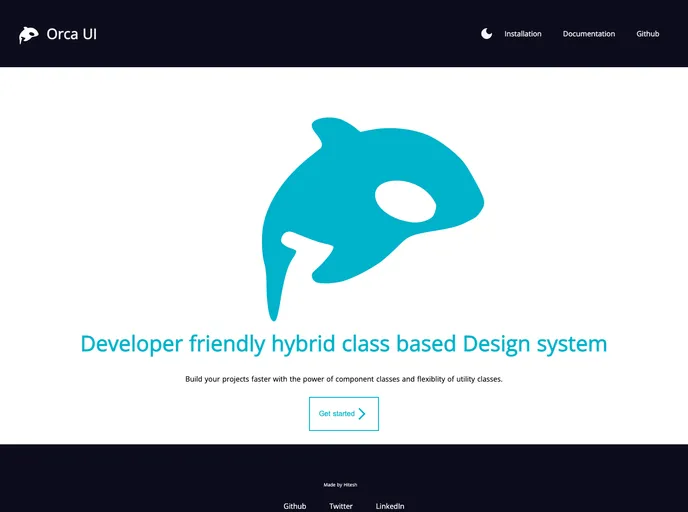688x512 pixels.
Task: Click the "Made by Hitesh" footer text
Action: click(340, 485)
